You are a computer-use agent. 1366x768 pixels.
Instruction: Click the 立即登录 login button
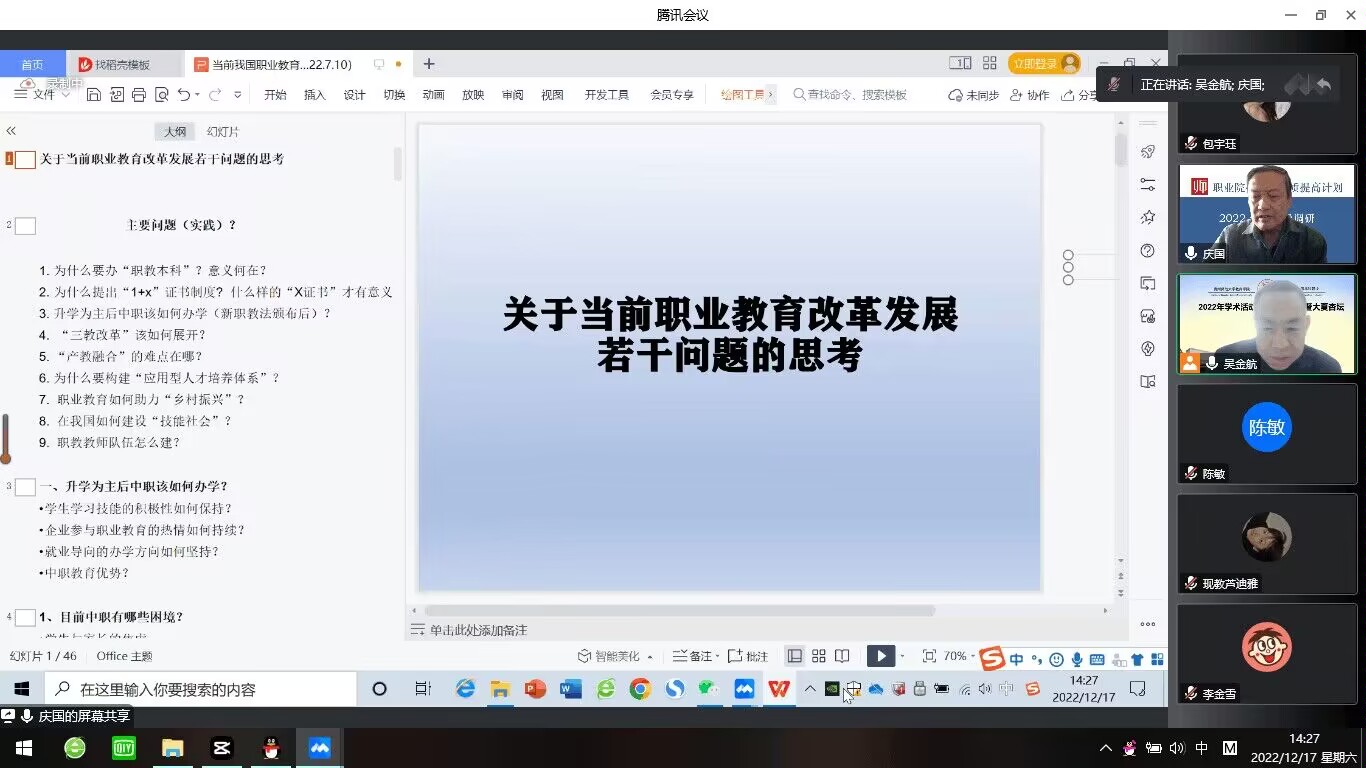pyautogui.click(x=1044, y=63)
